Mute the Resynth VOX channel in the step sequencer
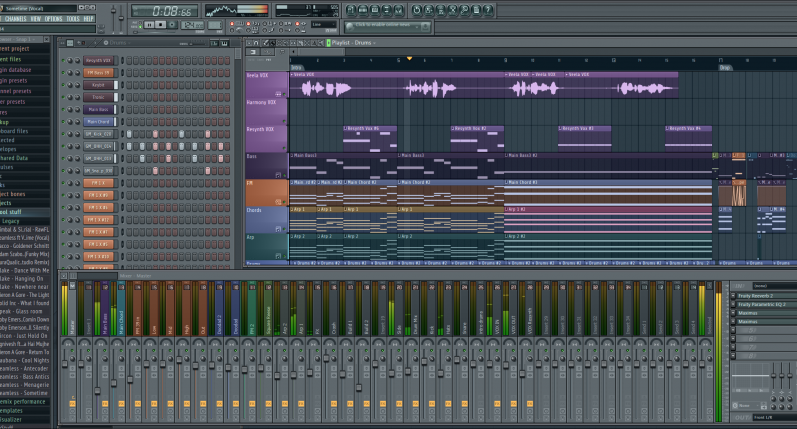This screenshot has height=429, width=797. (x=63, y=60)
